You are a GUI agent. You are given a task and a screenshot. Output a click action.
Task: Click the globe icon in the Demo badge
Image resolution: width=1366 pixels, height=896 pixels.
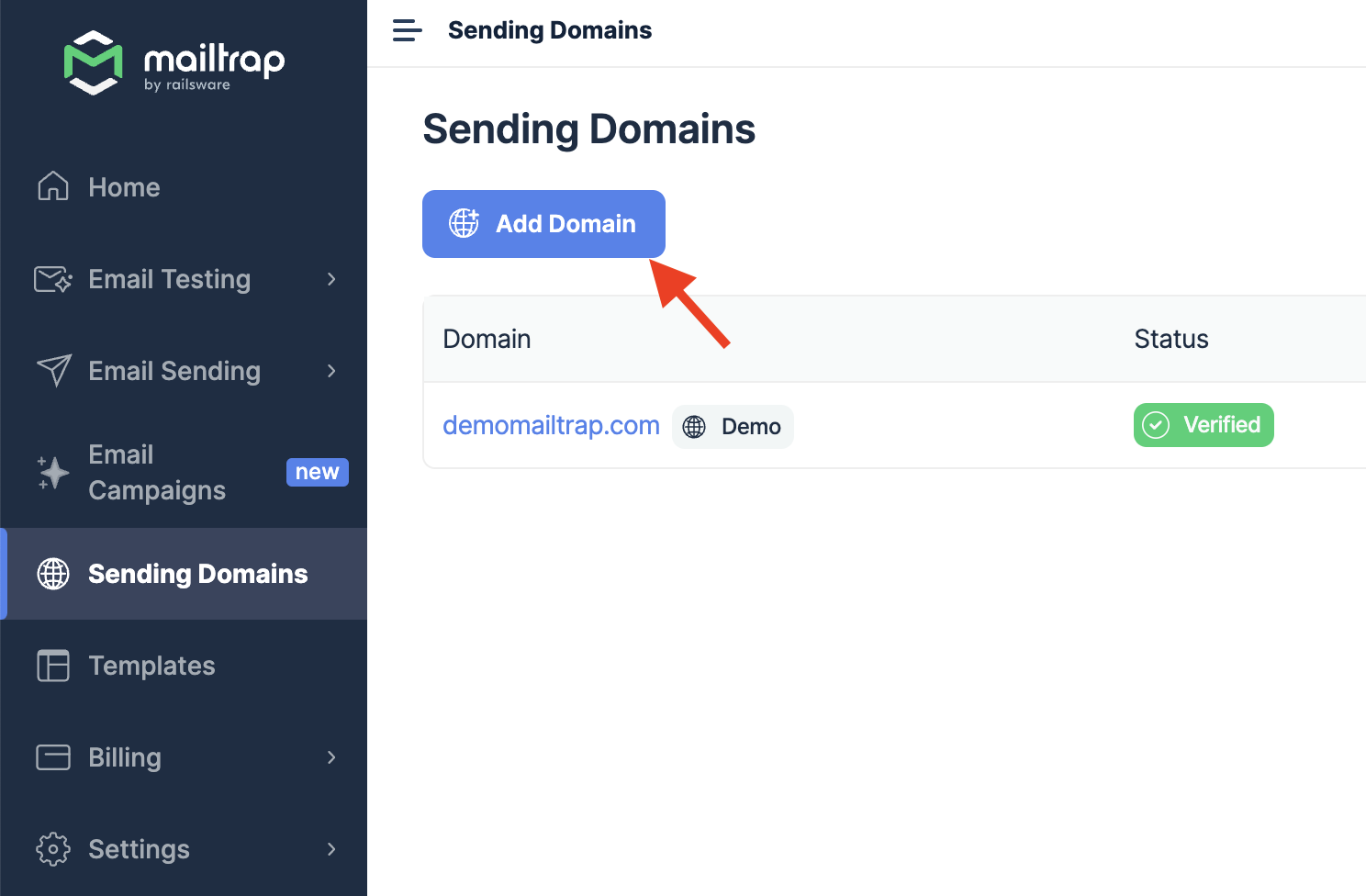tap(694, 426)
